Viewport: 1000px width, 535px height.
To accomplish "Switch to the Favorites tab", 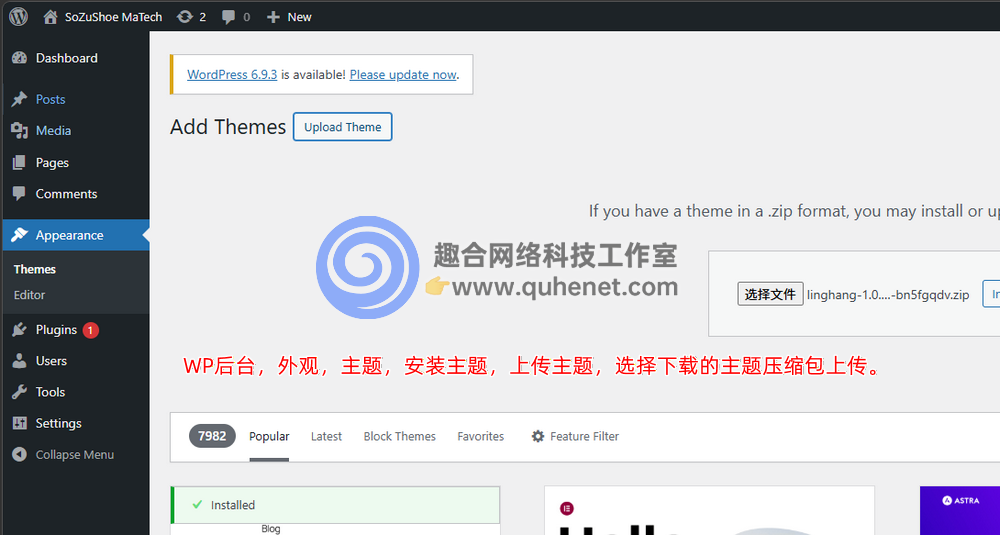I will pyautogui.click(x=481, y=437).
